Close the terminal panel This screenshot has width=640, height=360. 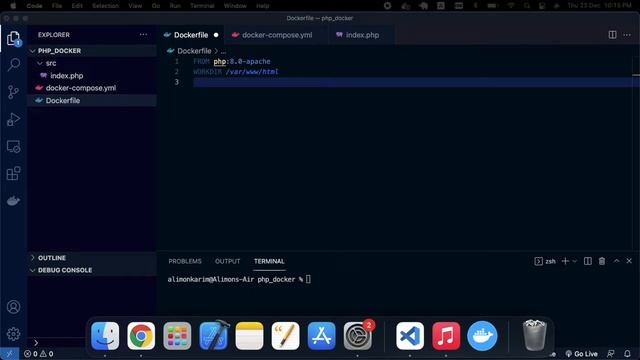[629, 261]
